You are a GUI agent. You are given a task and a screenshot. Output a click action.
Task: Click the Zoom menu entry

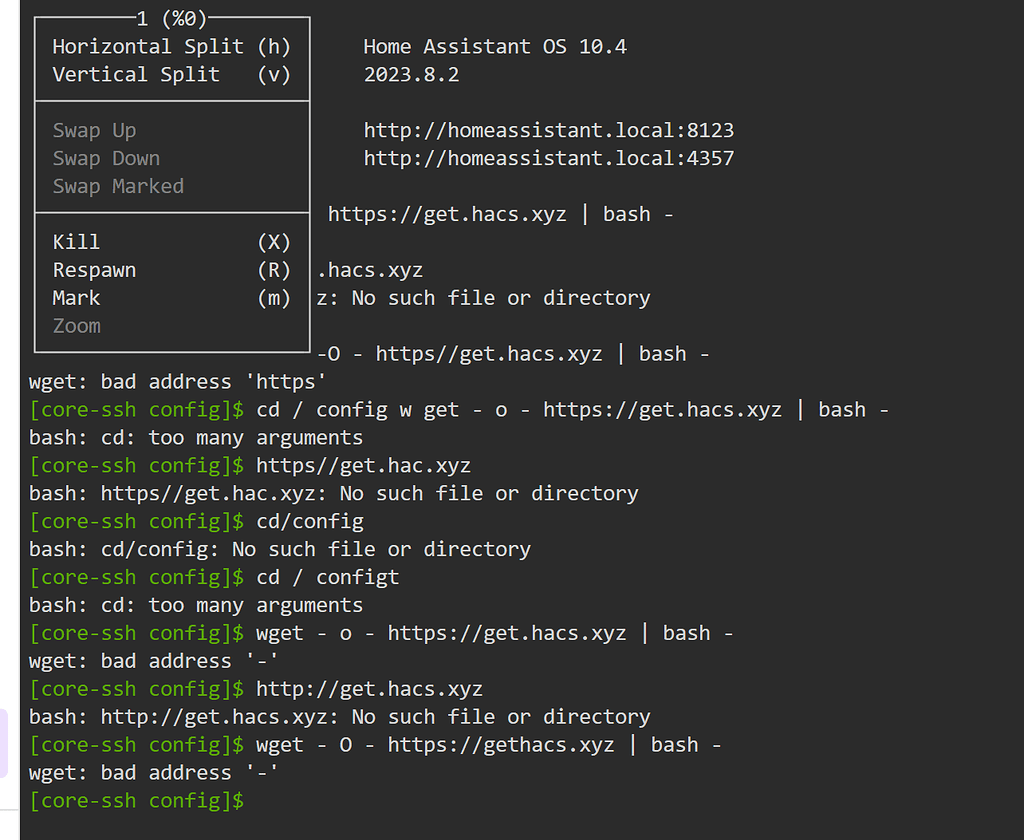pyautogui.click(x=77, y=326)
